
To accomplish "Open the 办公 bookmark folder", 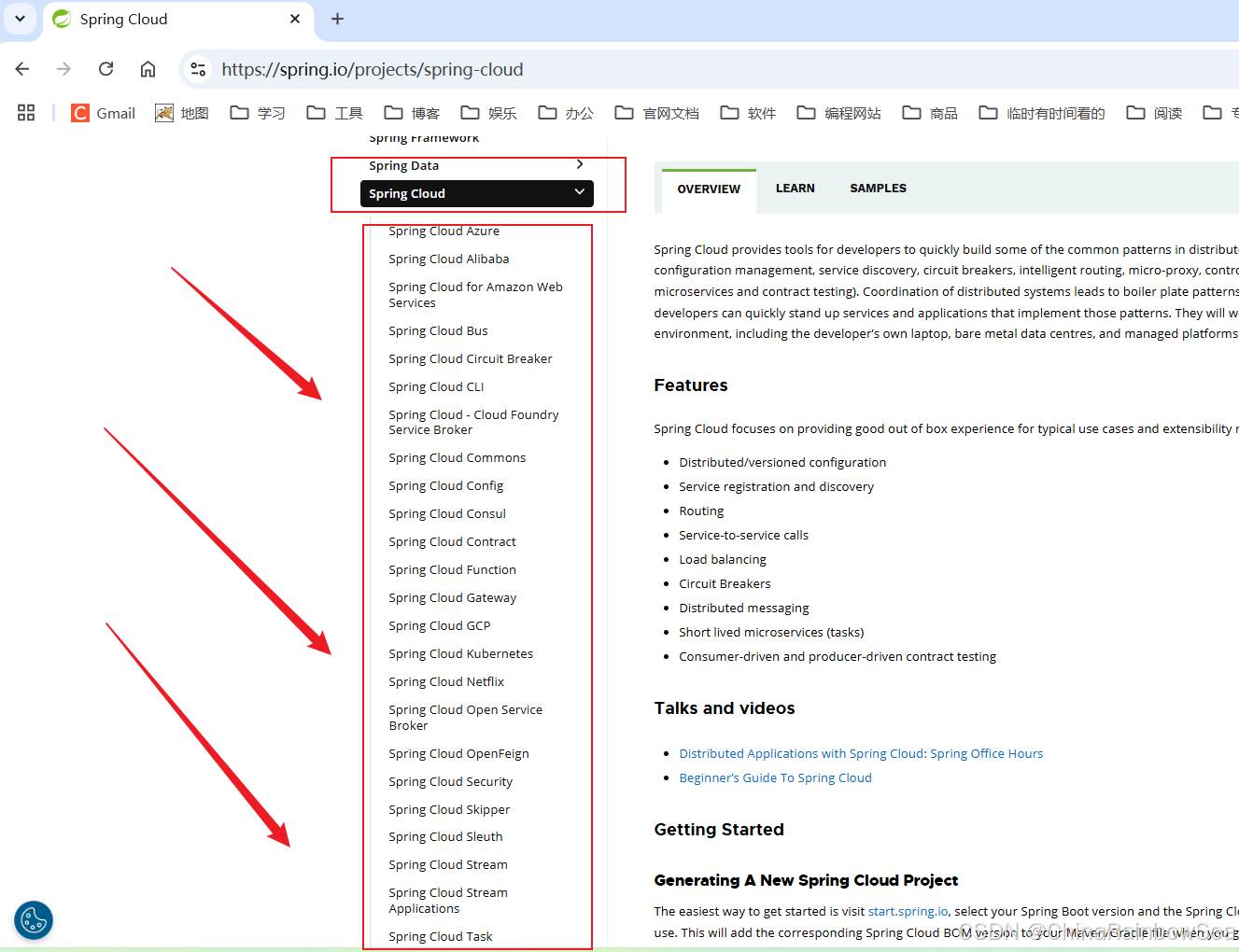I will click(566, 113).
